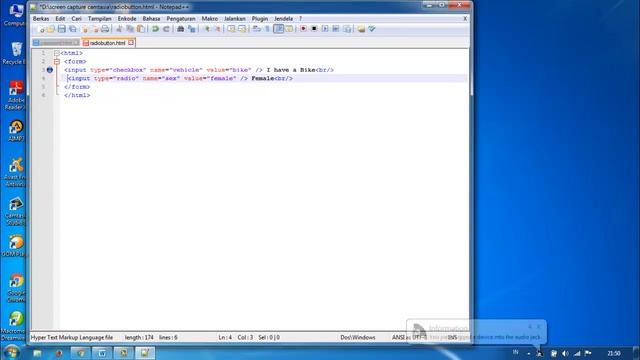Open the Tampilan menu
The height and width of the screenshot is (360, 640).
point(100,19)
